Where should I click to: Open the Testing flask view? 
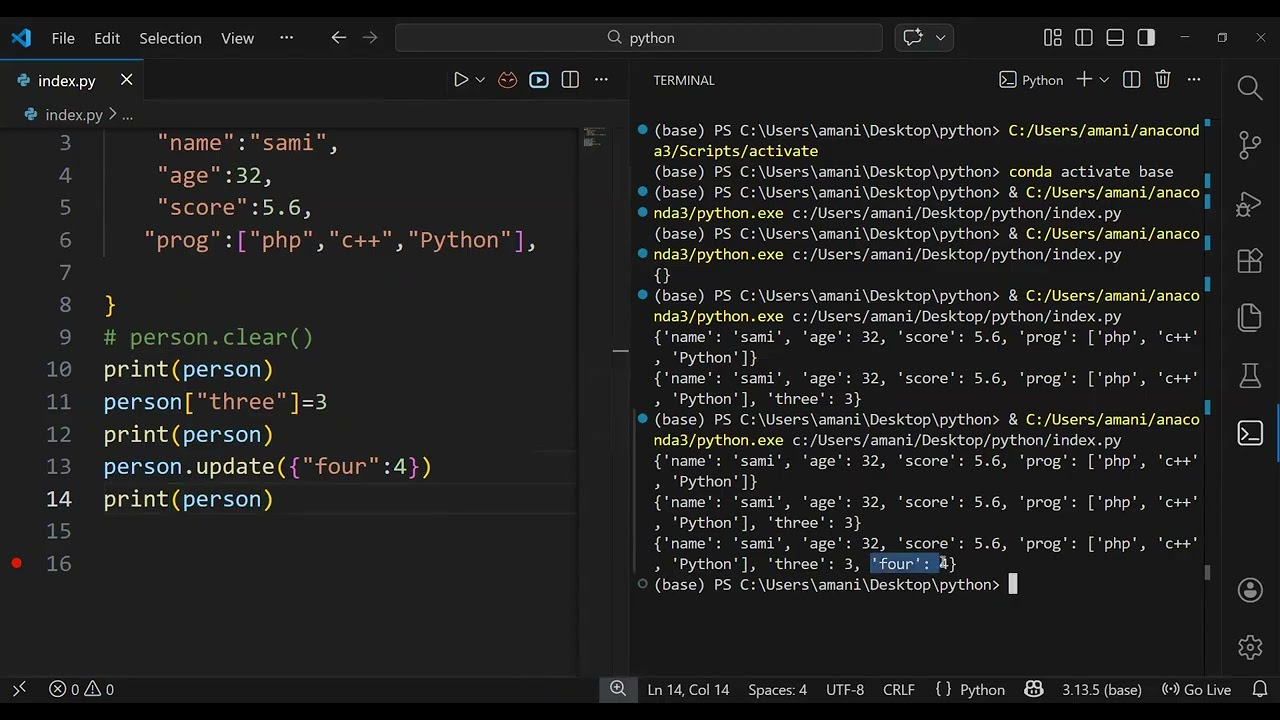click(x=1250, y=376)
